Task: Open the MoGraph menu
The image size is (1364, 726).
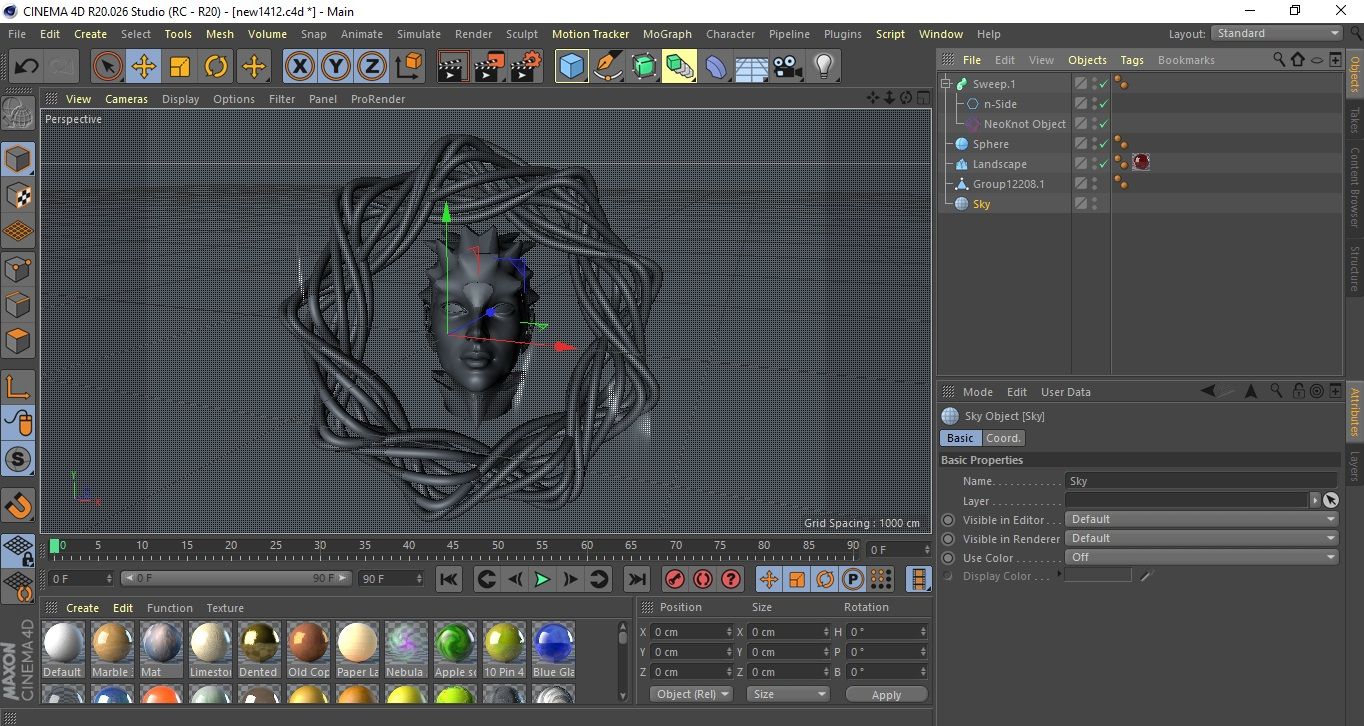Action: (667, 34)
